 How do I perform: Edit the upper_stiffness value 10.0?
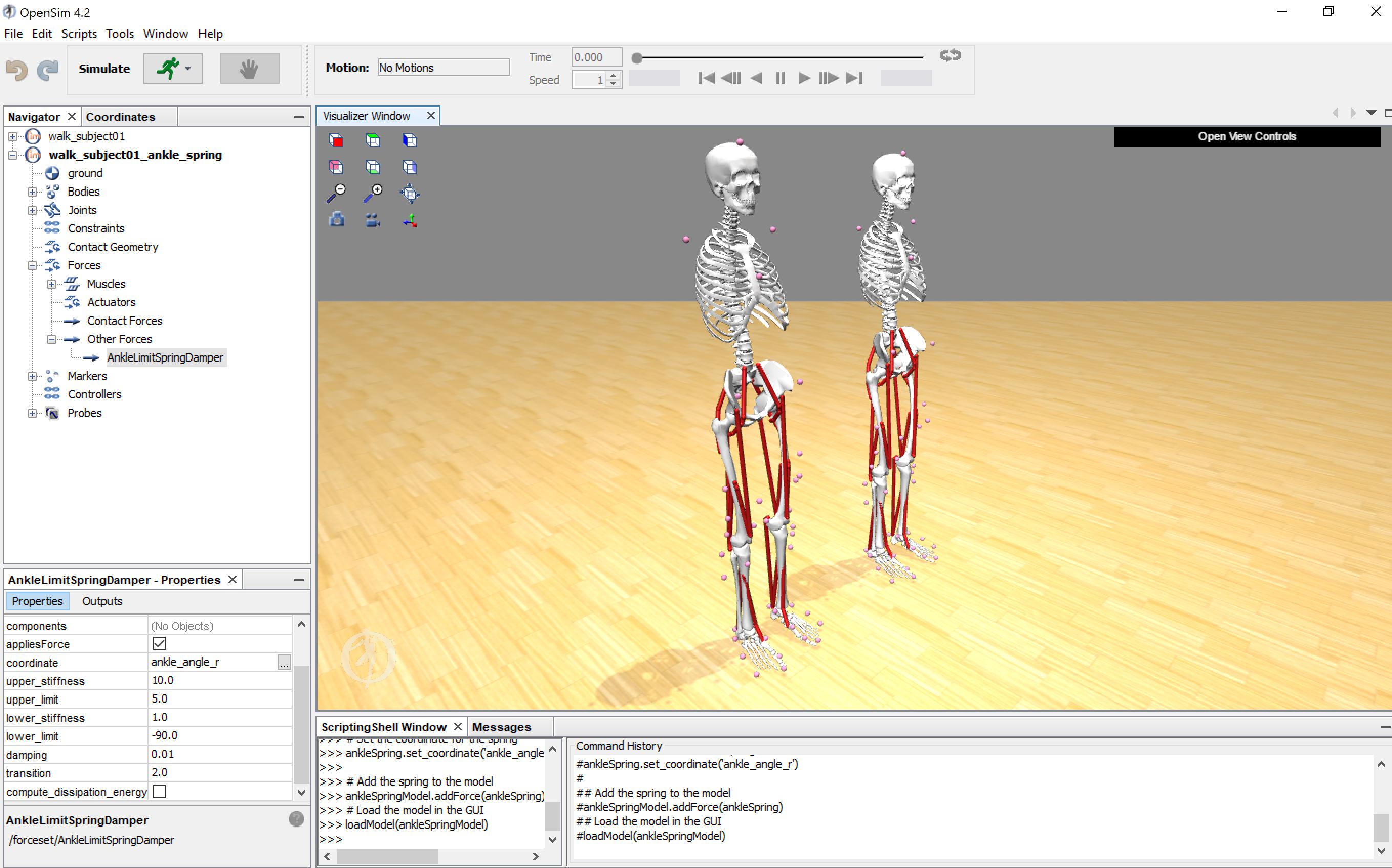219,680
